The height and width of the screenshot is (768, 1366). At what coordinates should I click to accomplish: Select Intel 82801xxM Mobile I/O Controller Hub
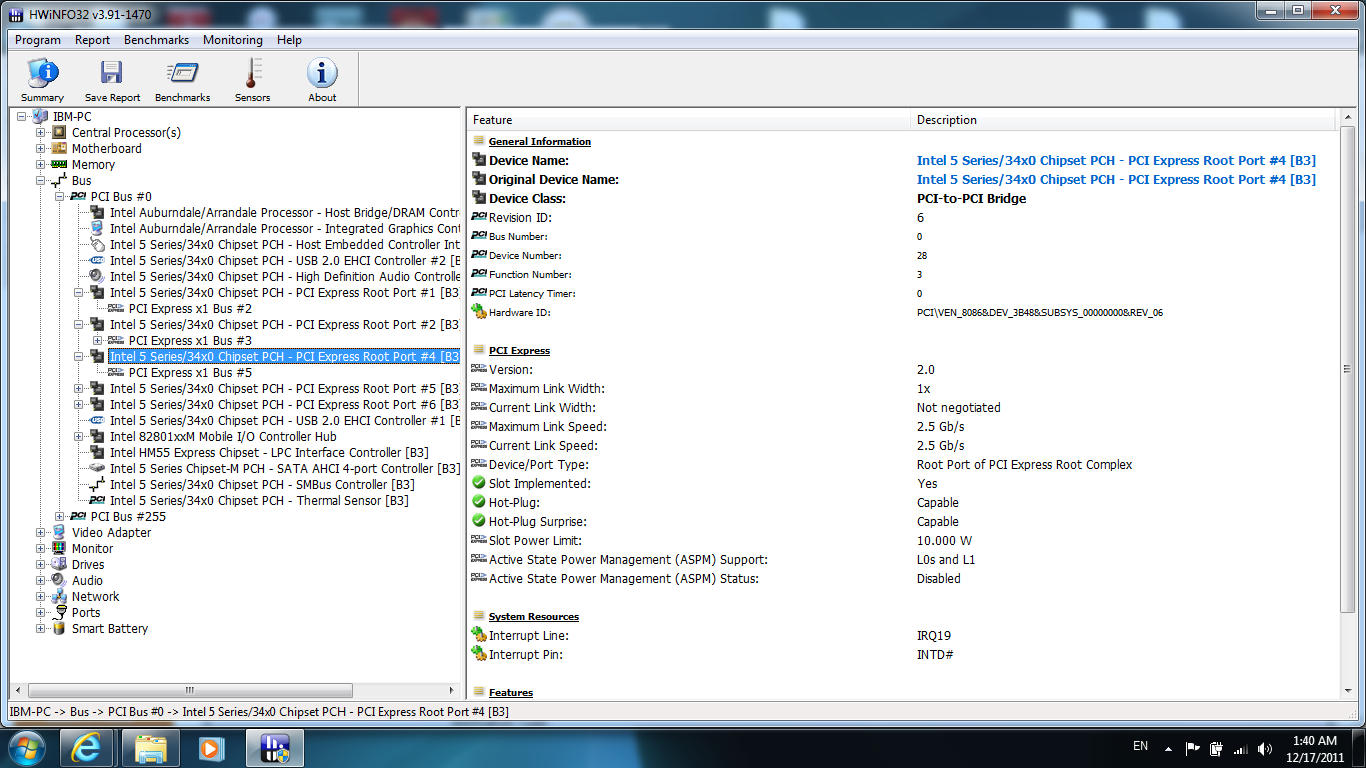223,436
